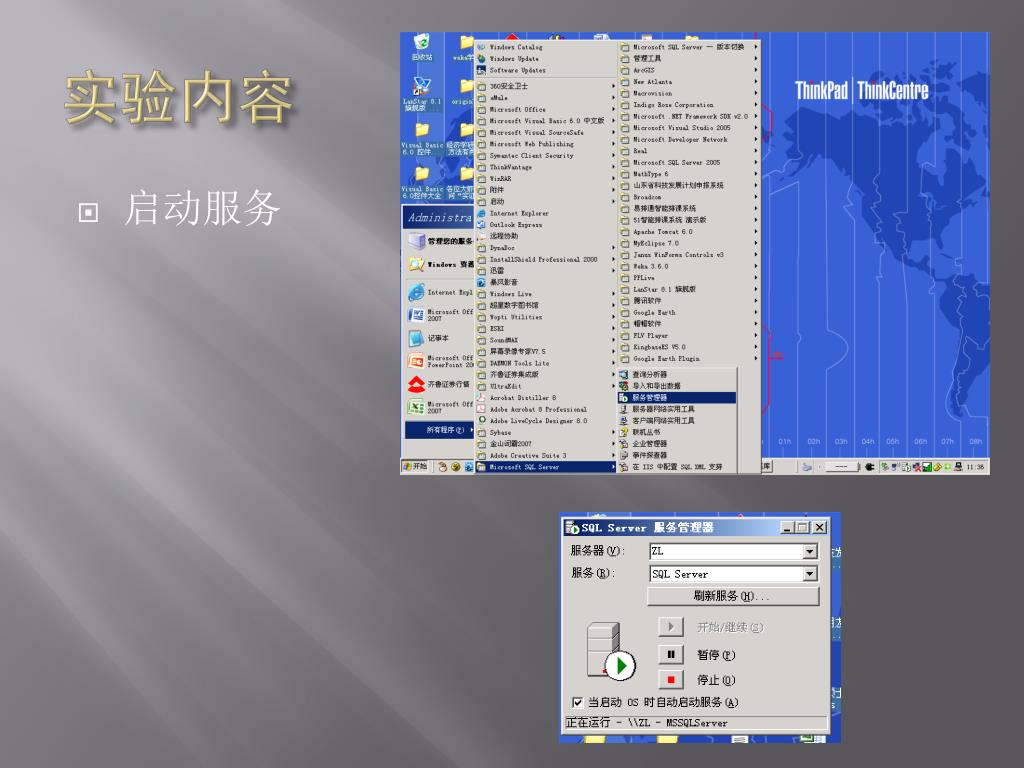Select the highlighted Microsoft SQL Server folder
The width and height of the screenshot is (1024, 768).
[546, 467]
